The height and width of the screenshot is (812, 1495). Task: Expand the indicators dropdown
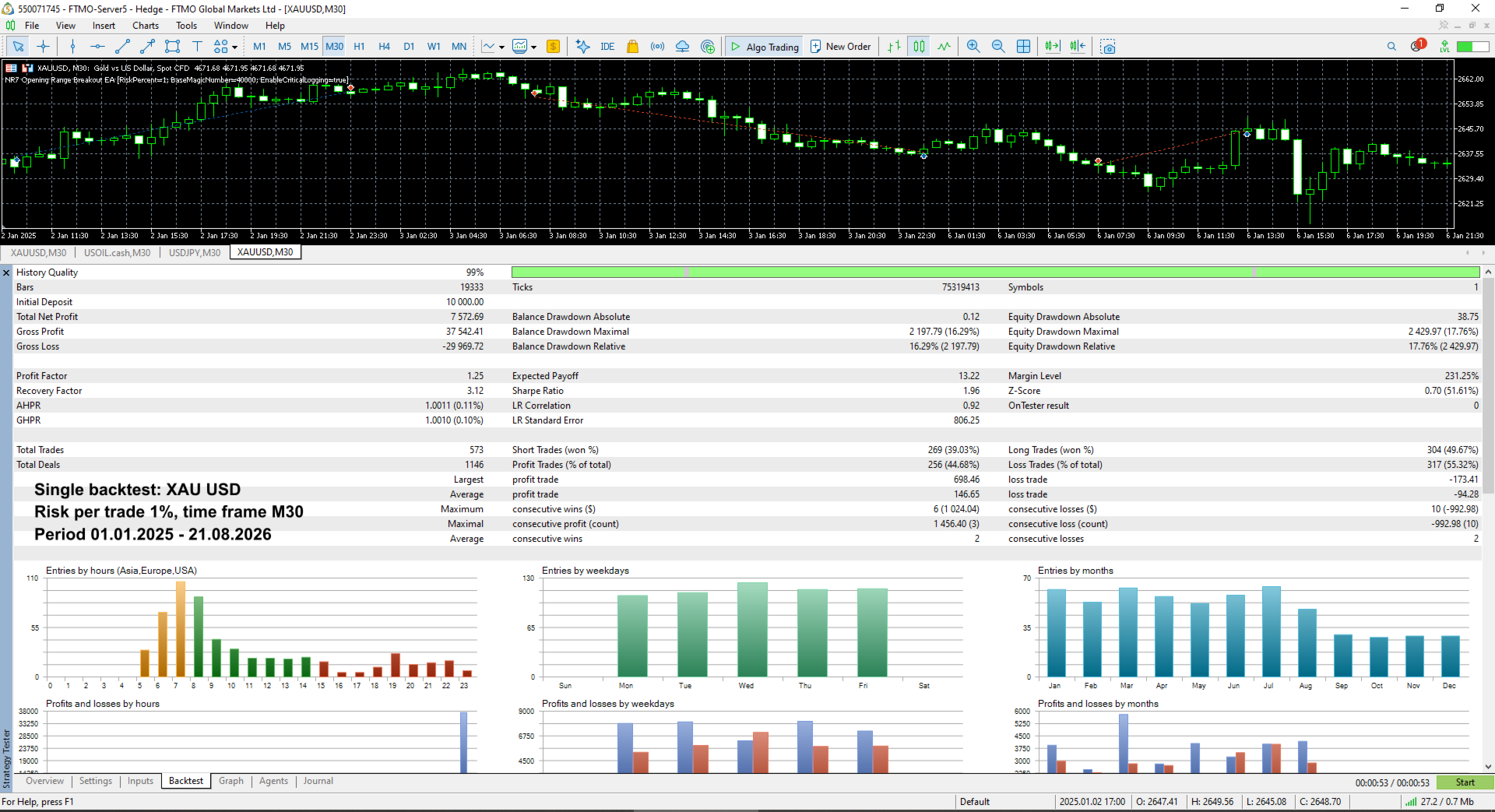click(534, 47)
